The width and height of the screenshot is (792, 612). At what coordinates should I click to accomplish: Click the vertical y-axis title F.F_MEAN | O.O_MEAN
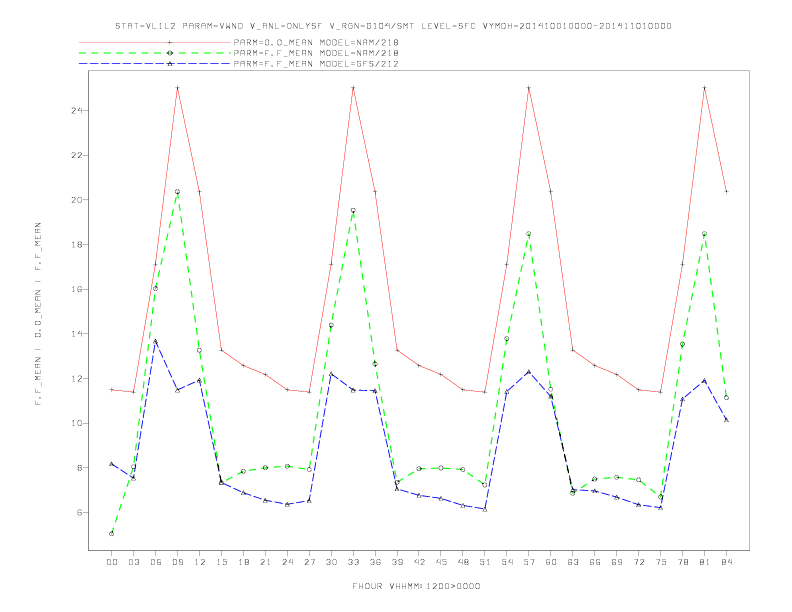click(x=38, y=314)
